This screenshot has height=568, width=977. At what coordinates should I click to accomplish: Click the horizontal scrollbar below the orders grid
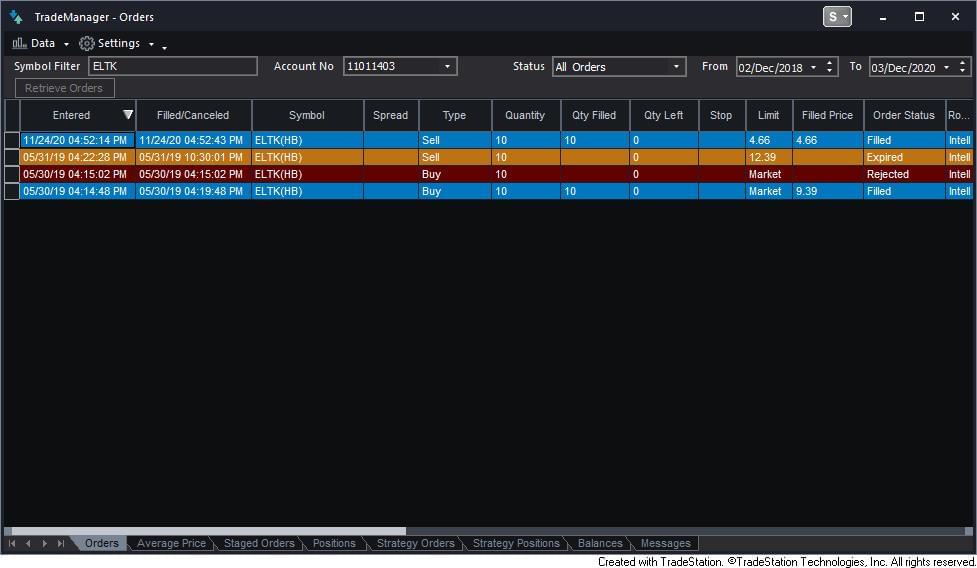pos(205,531)
